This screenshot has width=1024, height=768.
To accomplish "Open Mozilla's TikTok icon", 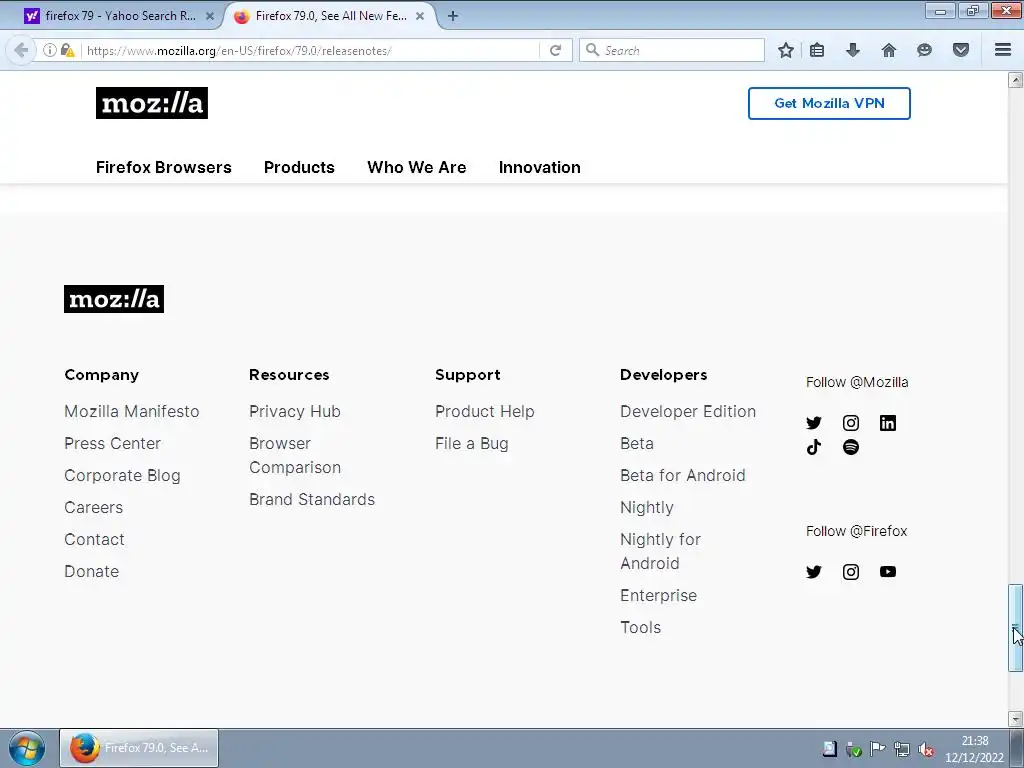I will [814, 447].
